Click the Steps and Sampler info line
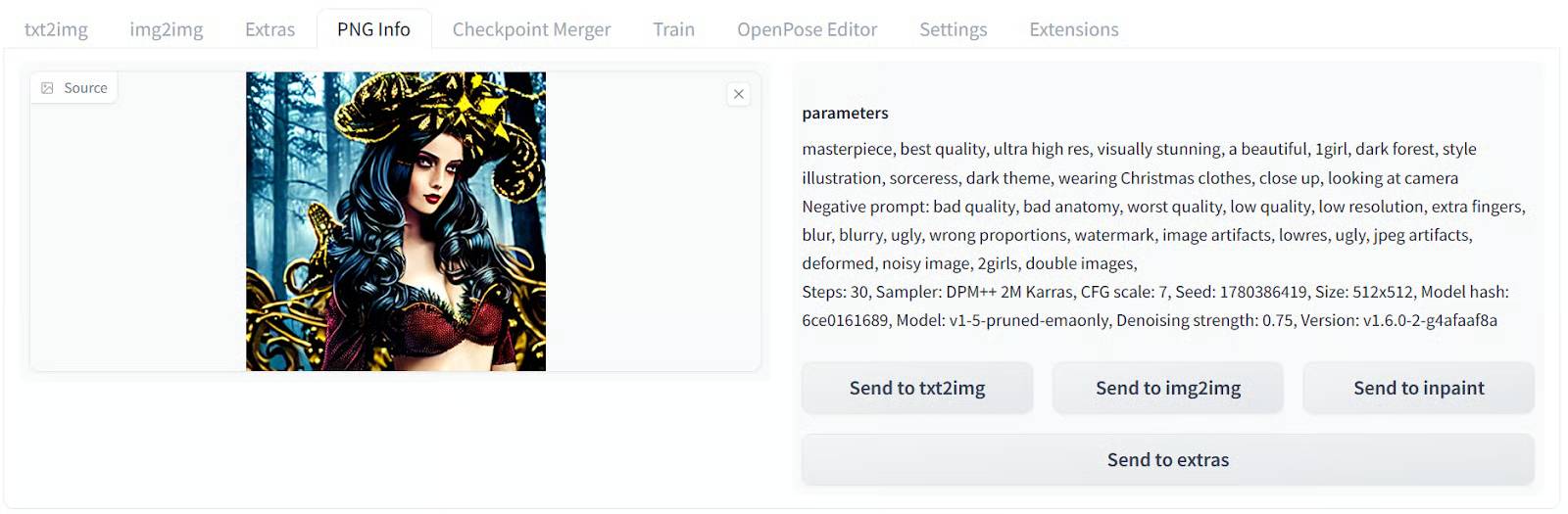1568x514 pixels. click(1154, 292)
